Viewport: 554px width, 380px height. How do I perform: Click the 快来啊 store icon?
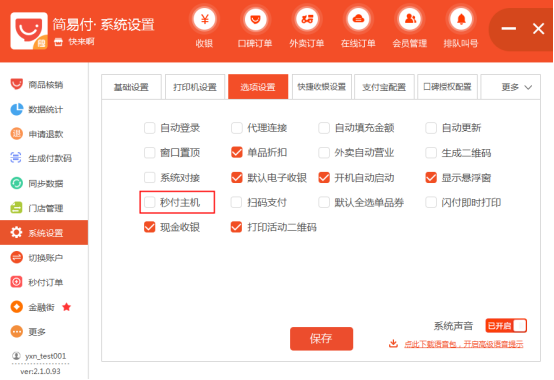pyautogui.click(x=58, y=42)
